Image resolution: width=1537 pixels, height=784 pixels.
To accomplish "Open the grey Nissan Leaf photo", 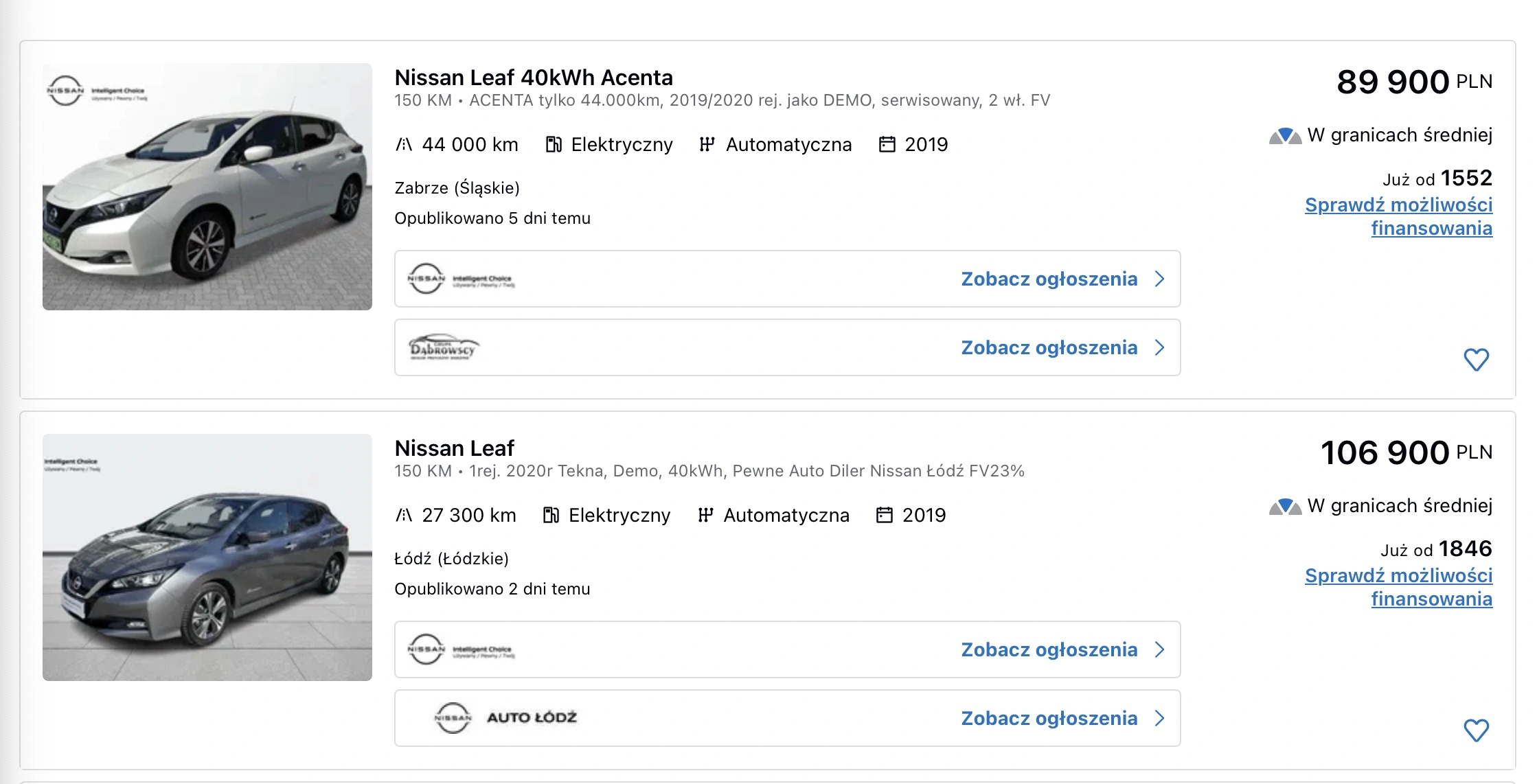I will (207, 557).
